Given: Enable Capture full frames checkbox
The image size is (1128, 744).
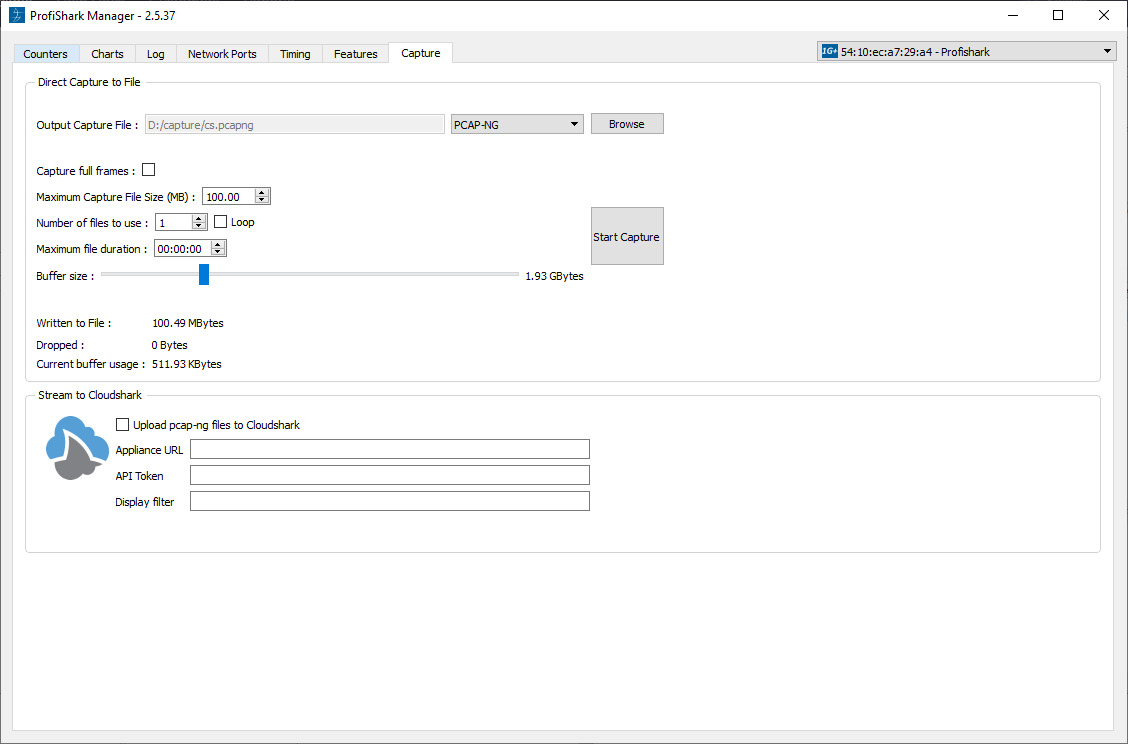Looking at the screenshot, I should pos(149,170).
